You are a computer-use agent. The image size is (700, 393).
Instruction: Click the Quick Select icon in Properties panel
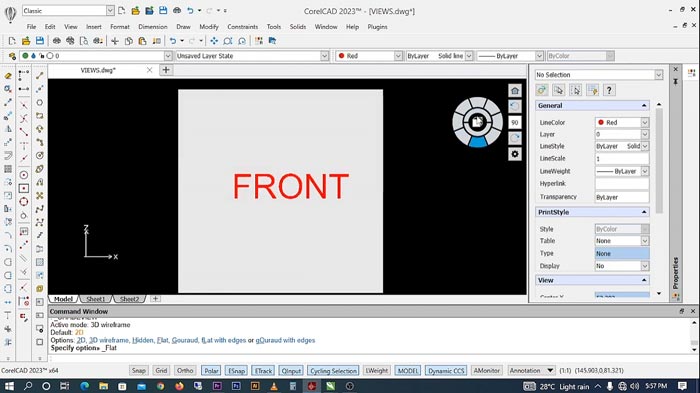click(x=592, y=90)
